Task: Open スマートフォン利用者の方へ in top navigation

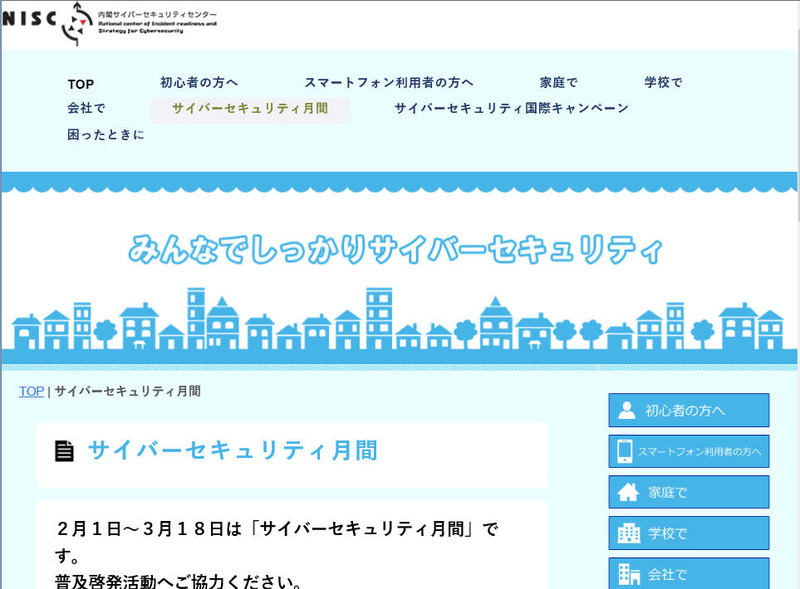Action: tap(389, 83)
